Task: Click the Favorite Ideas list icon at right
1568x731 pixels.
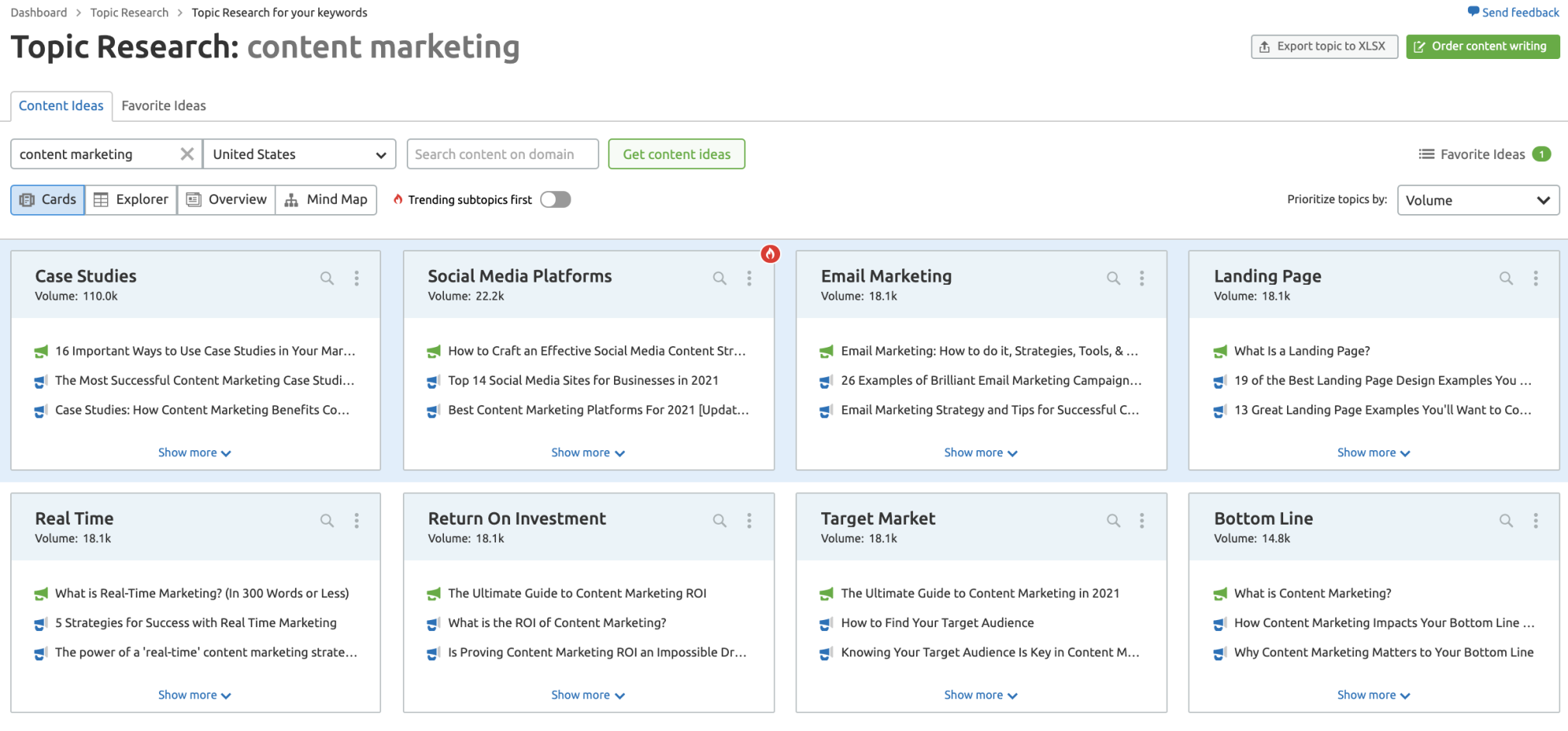Action: coord(1426,154)
